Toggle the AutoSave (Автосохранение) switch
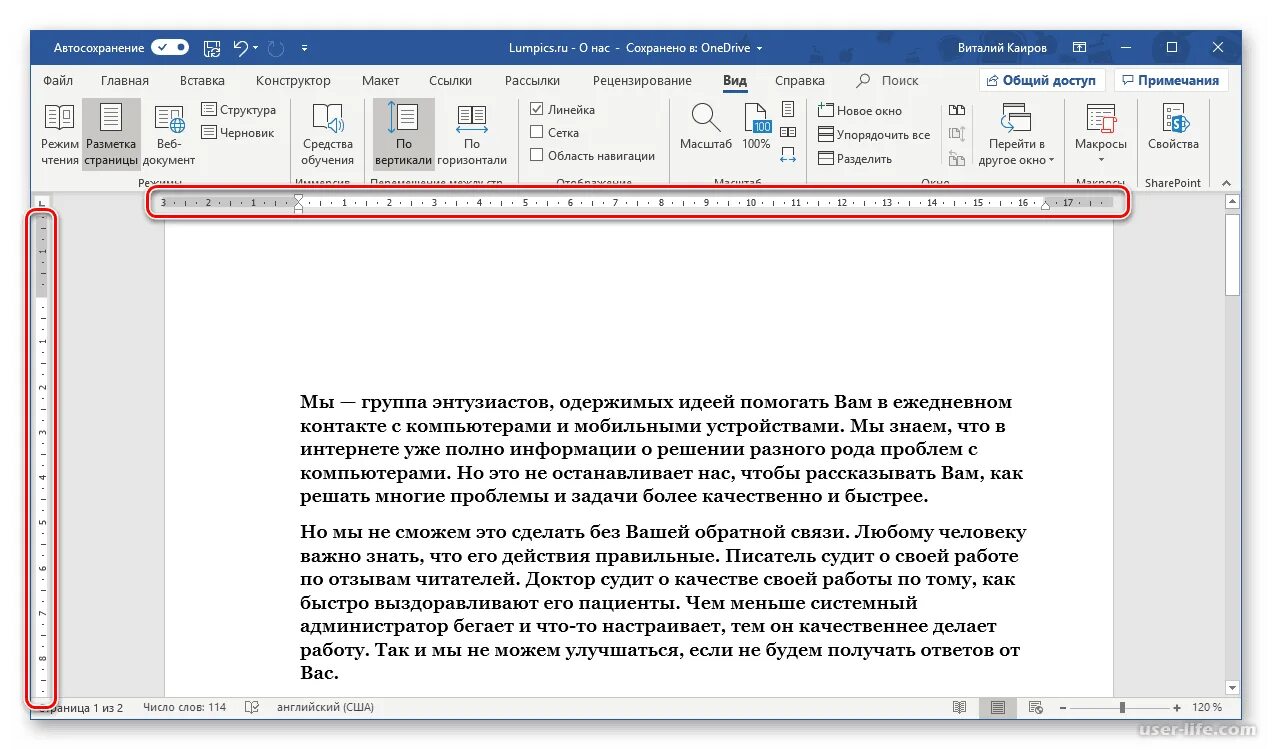1272x750 pixels. point(170,47)
